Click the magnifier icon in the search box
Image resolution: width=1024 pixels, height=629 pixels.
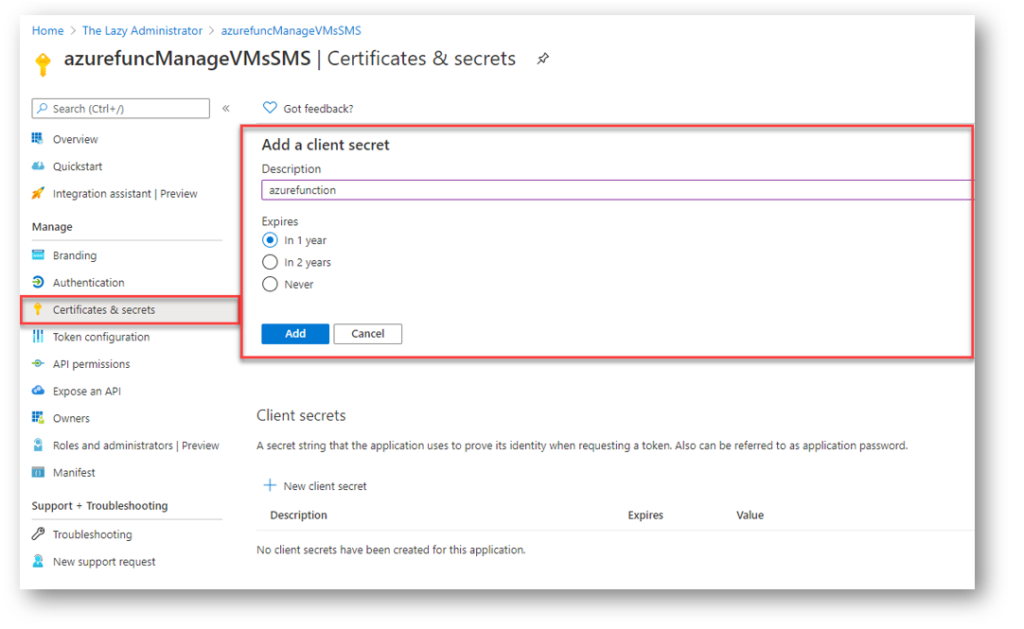pyautogui.click(x=42, y=108)
